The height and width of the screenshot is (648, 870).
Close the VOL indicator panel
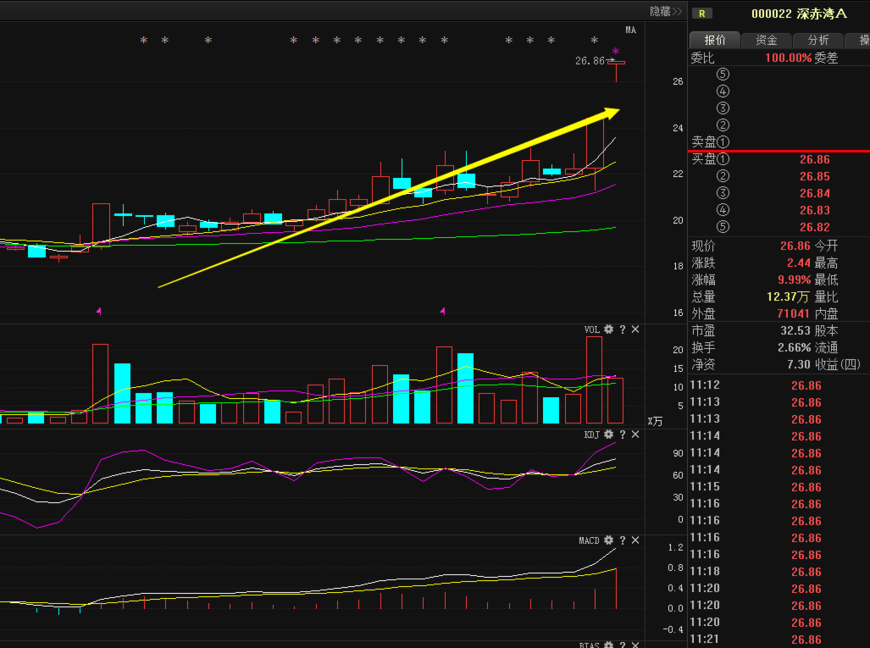point(636,330)
